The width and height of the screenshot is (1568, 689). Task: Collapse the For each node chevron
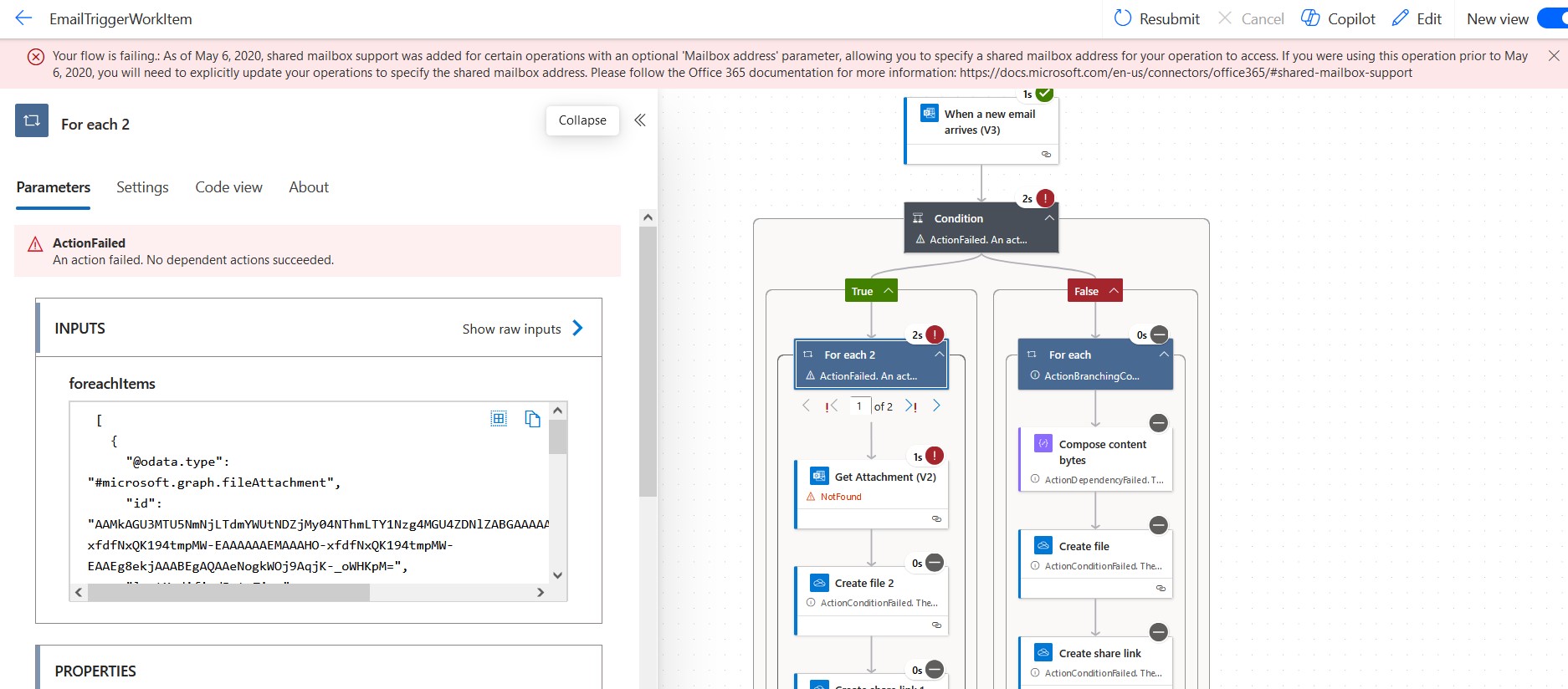(1163, 355)
